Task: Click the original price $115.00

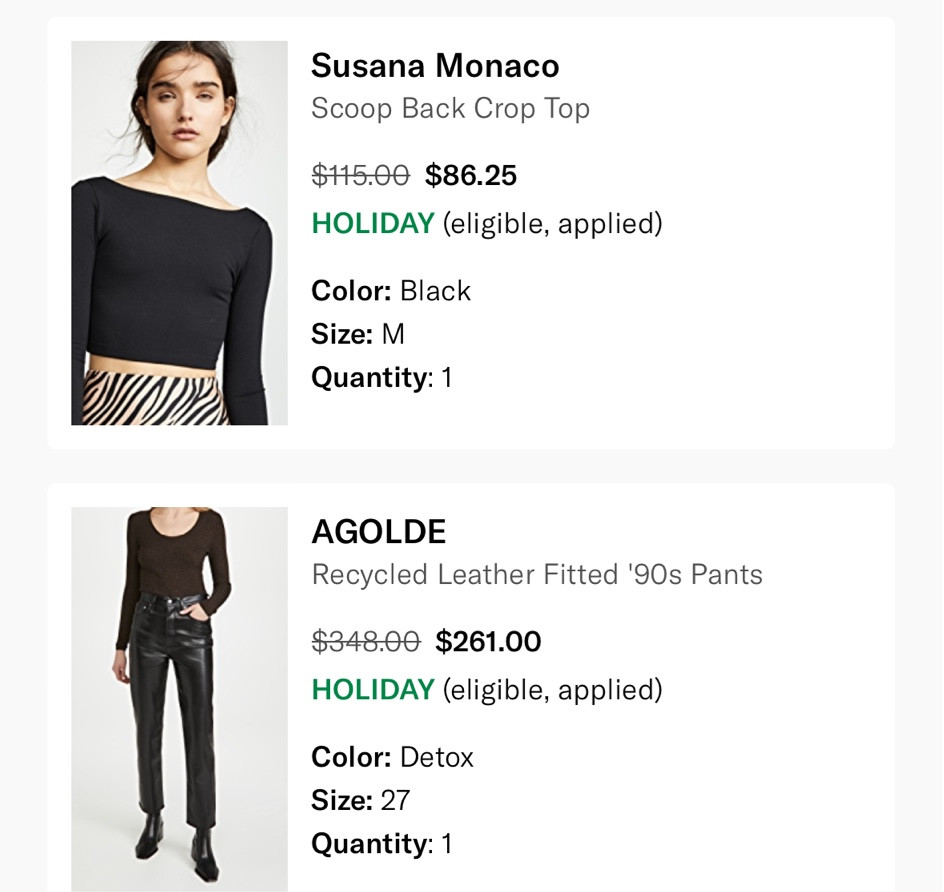Action: click(x=358, y=175)
